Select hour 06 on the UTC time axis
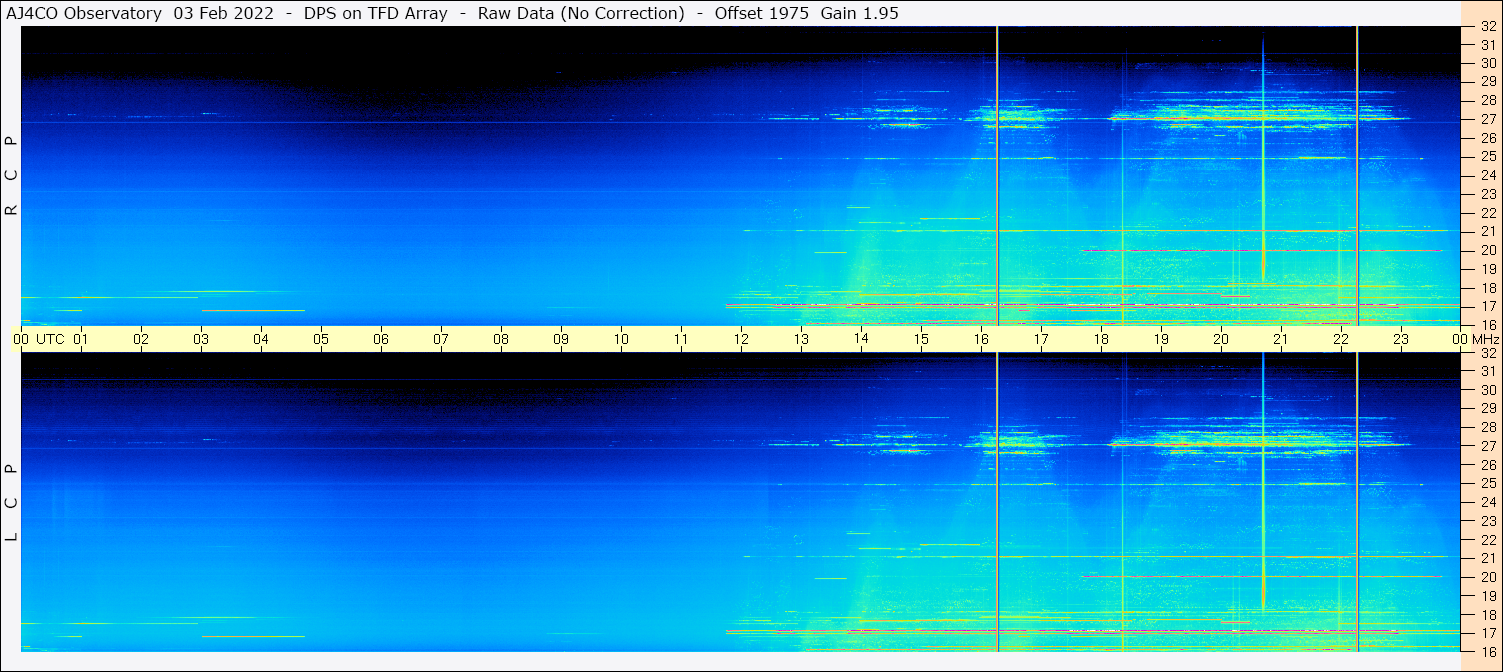Screen dimensions: 1503x672 (x=381, y=339)
